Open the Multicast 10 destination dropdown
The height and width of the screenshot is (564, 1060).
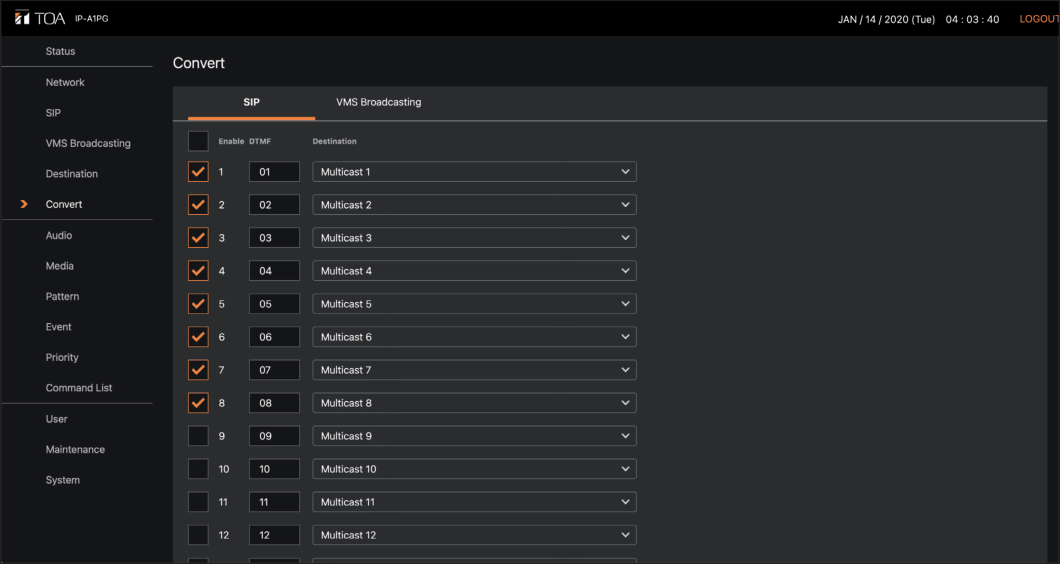474,469
